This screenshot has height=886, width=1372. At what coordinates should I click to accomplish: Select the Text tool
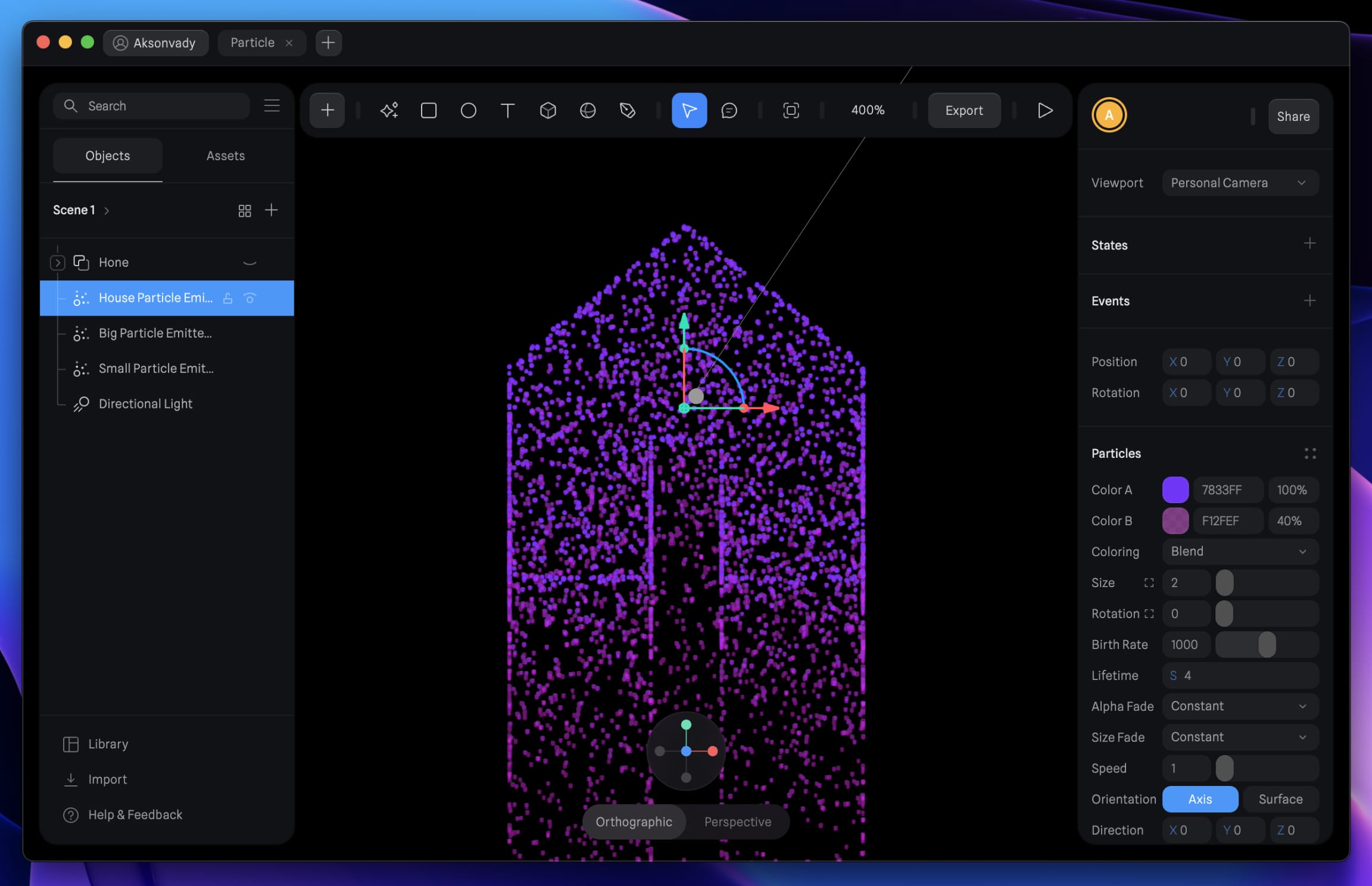coord(507,110)
